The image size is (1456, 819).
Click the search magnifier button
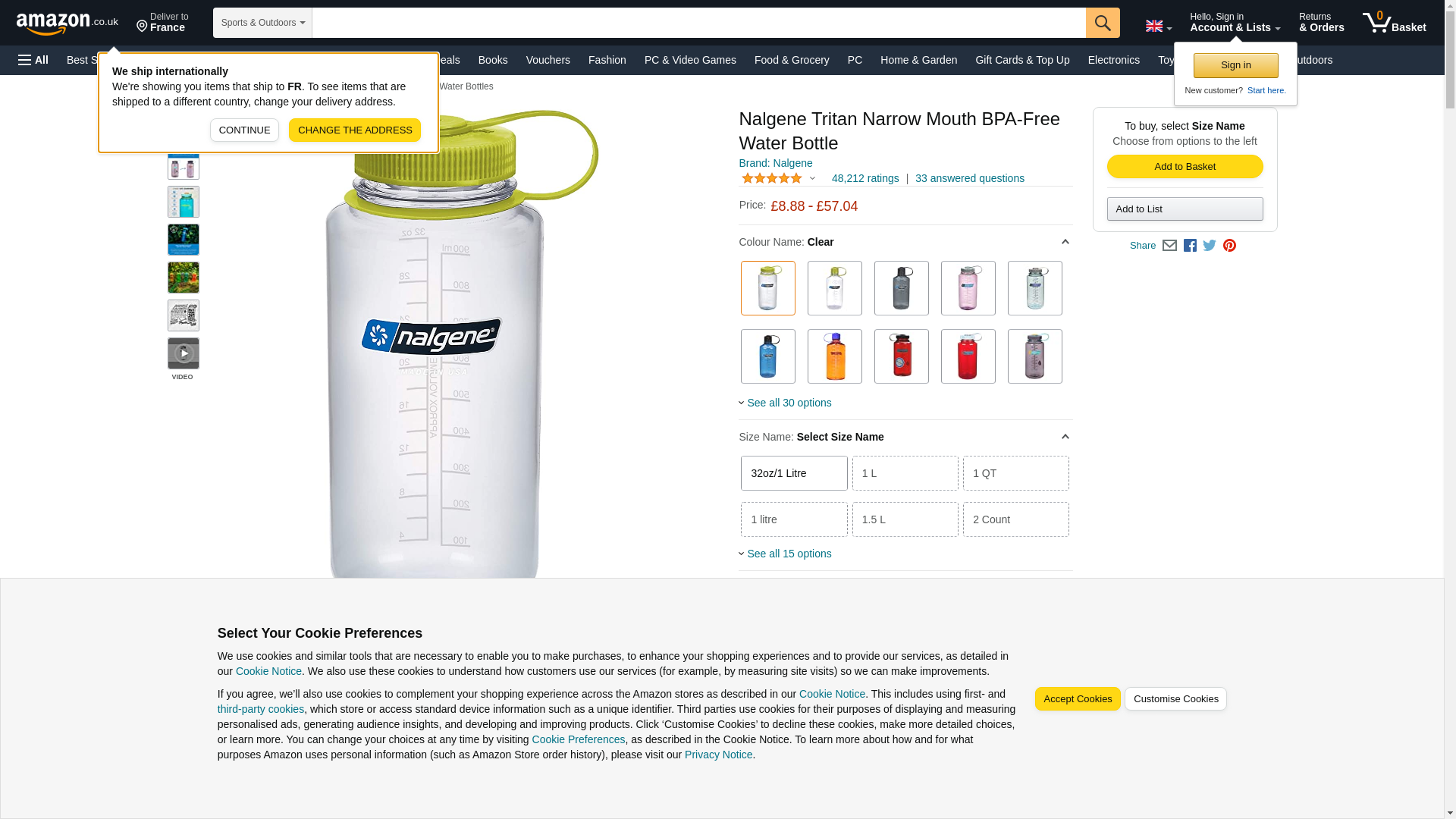1103,23
